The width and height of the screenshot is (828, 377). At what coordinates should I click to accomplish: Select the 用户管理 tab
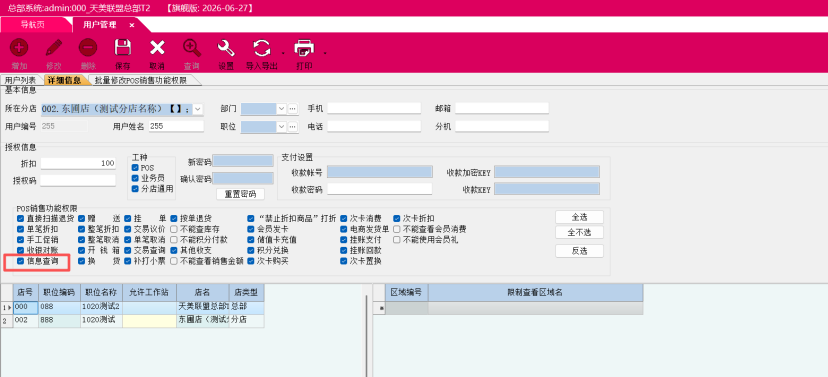click(99, 25)
